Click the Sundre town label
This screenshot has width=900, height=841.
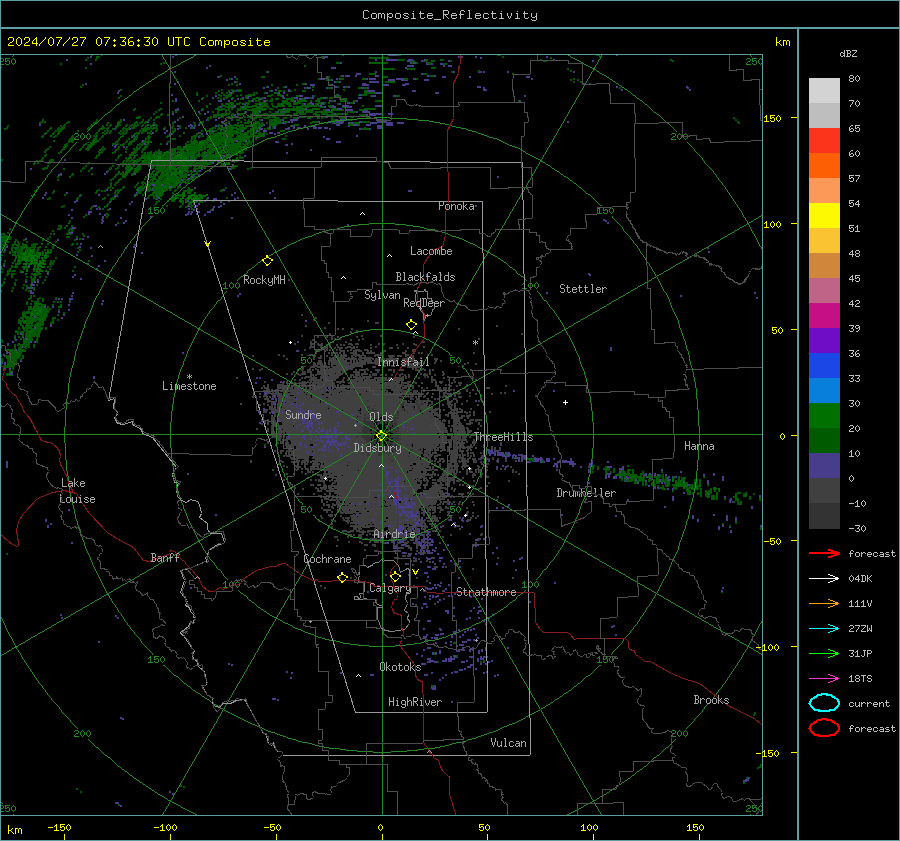303,414
